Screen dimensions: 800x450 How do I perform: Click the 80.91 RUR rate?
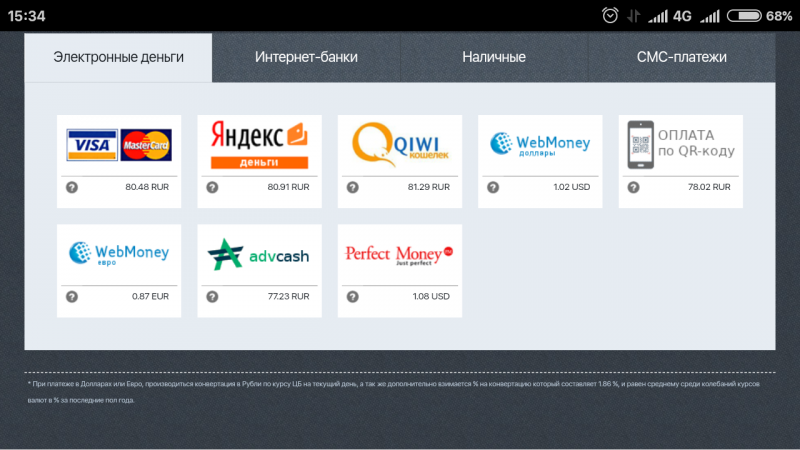coord(288,187)
